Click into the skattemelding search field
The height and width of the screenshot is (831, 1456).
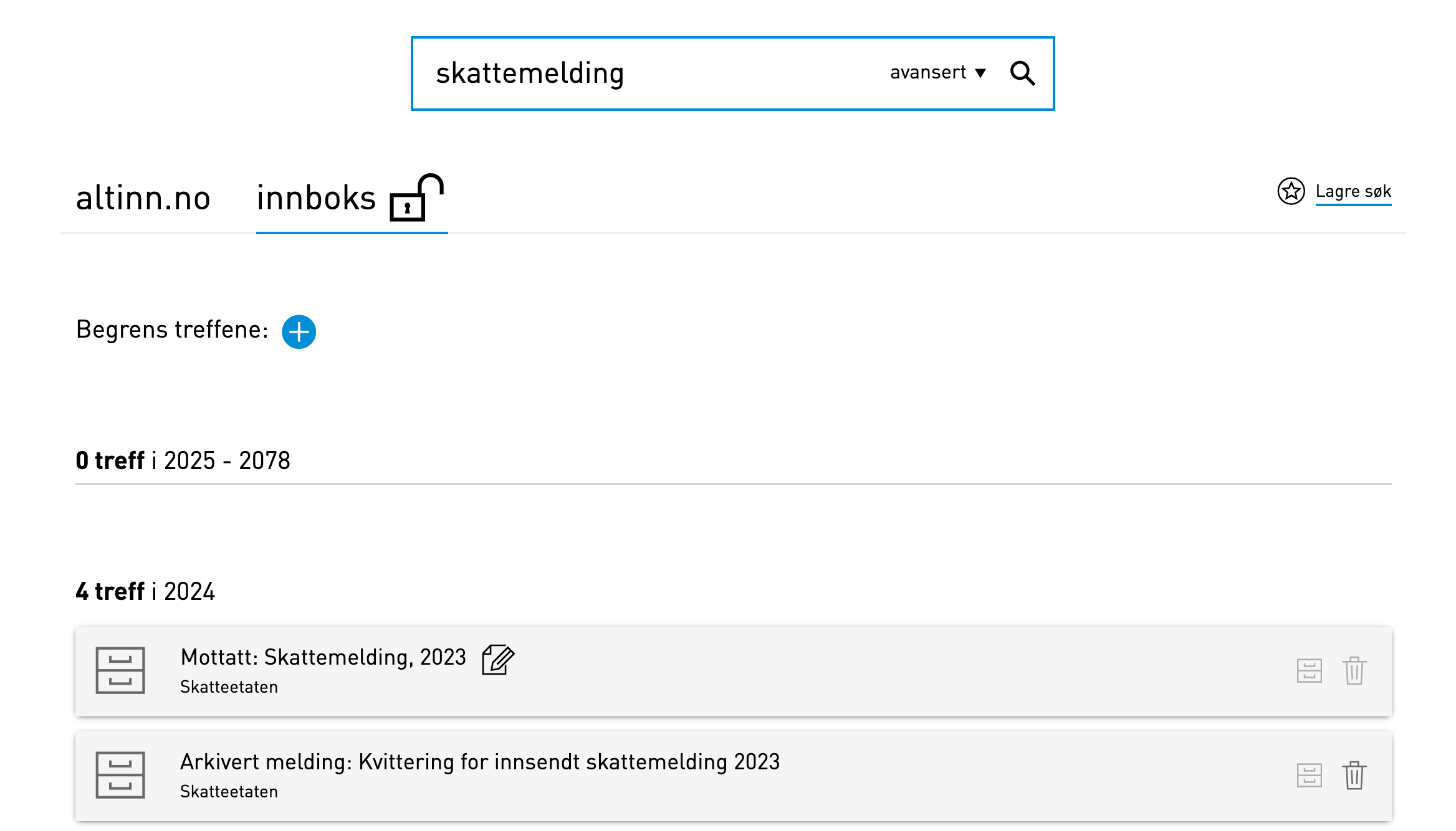648,74
